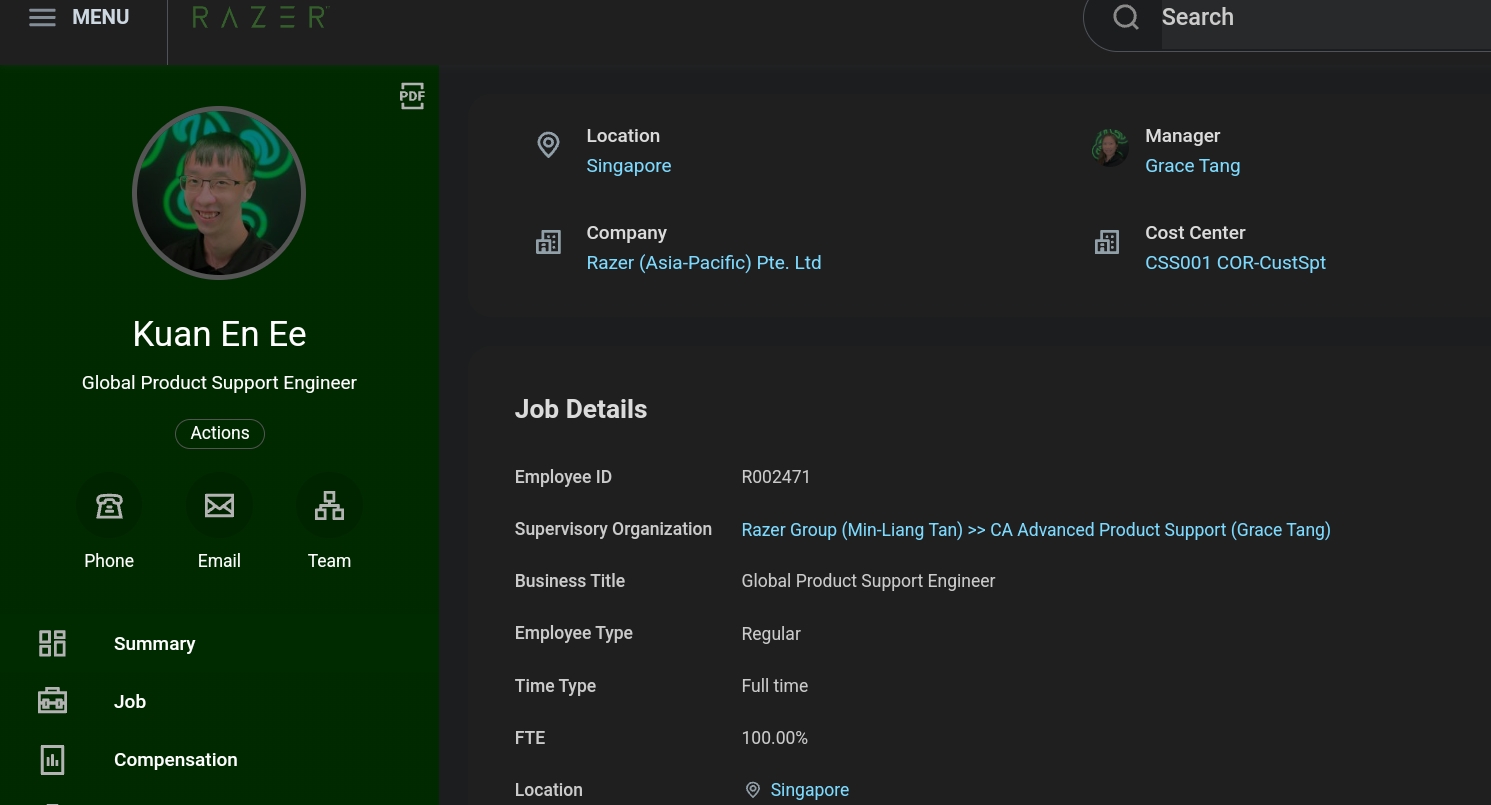Open the Actions button
1491x805 pixels.
220,433
